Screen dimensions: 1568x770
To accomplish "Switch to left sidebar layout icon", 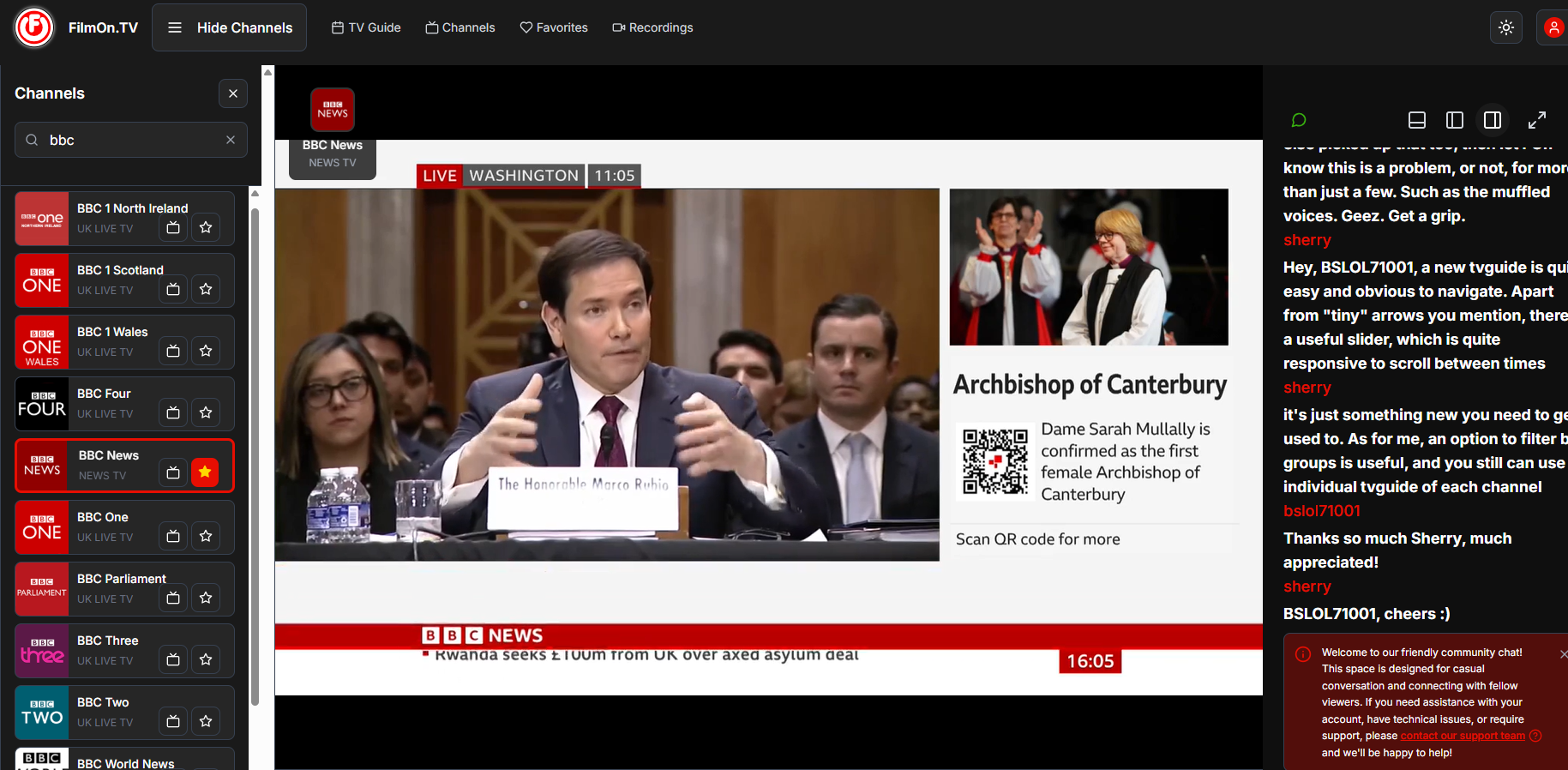I will (x=1455, y=120).
